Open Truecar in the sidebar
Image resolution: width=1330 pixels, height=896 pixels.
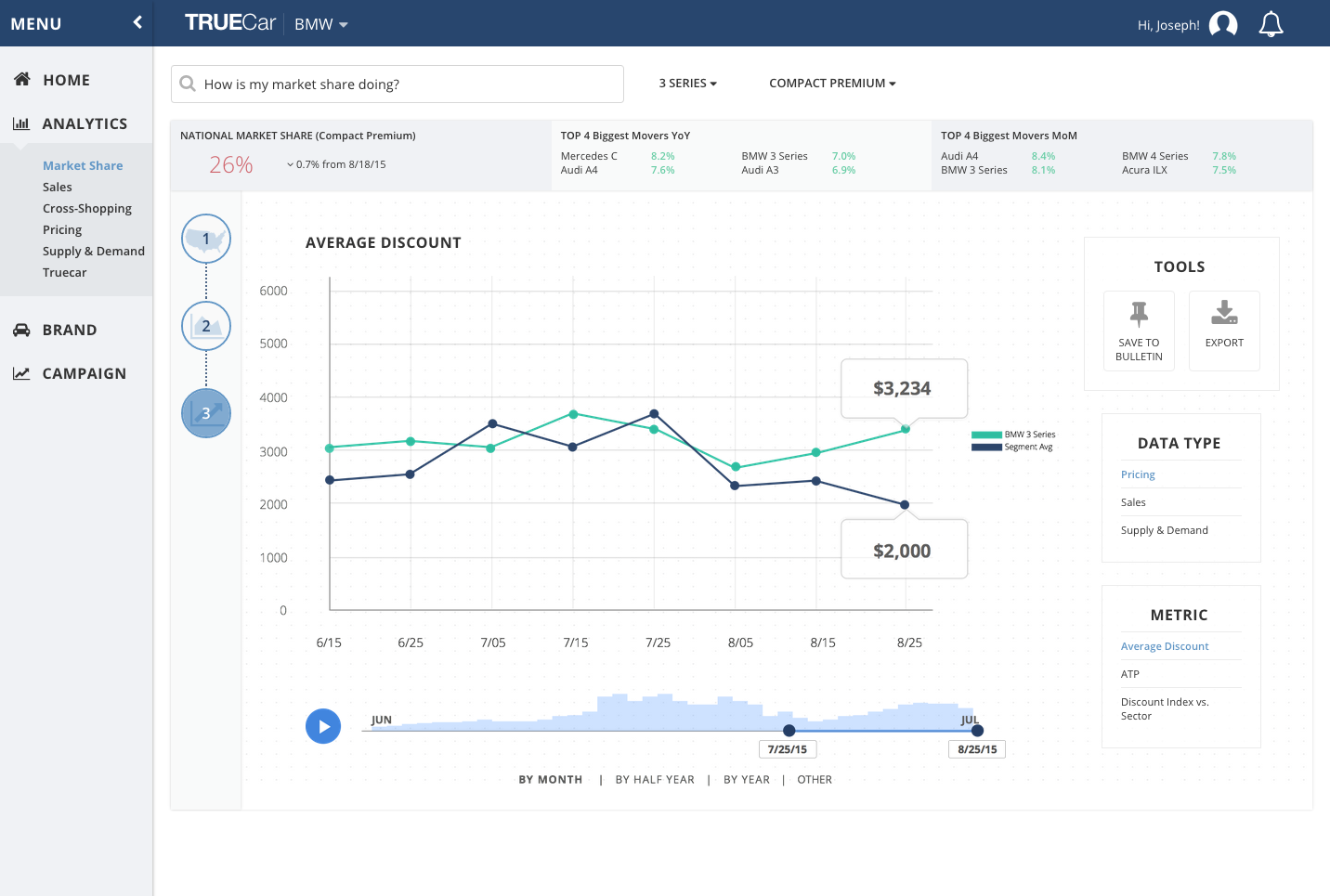pyautogui.click(x=64, y=272)
